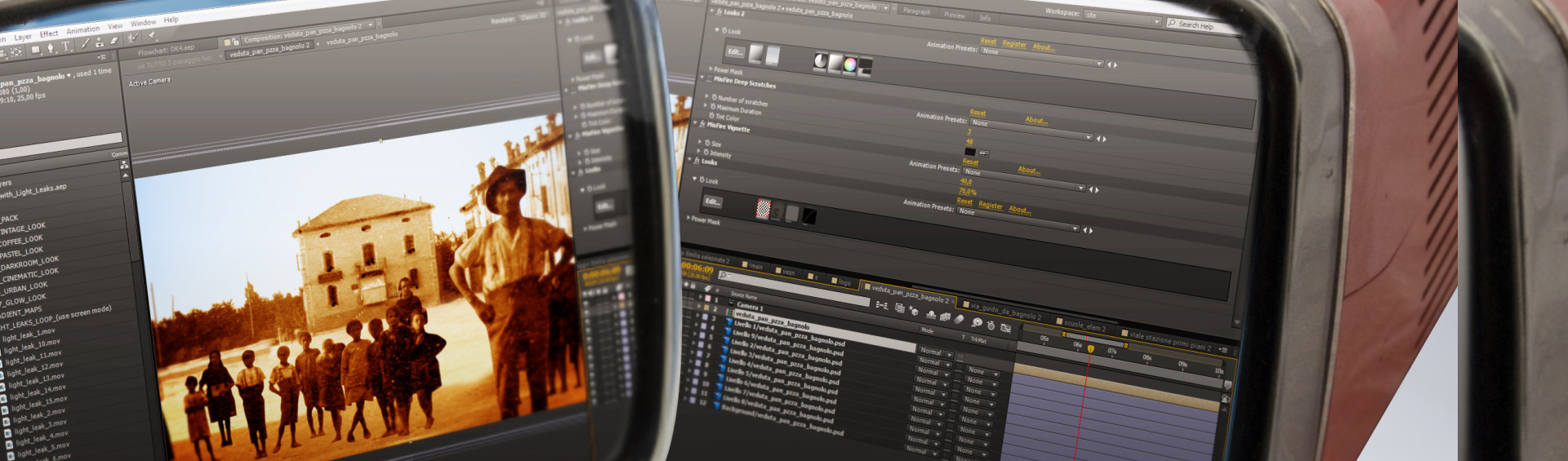
Task: Select the Clone Stamp tool
Action: [x=99, y=42]
